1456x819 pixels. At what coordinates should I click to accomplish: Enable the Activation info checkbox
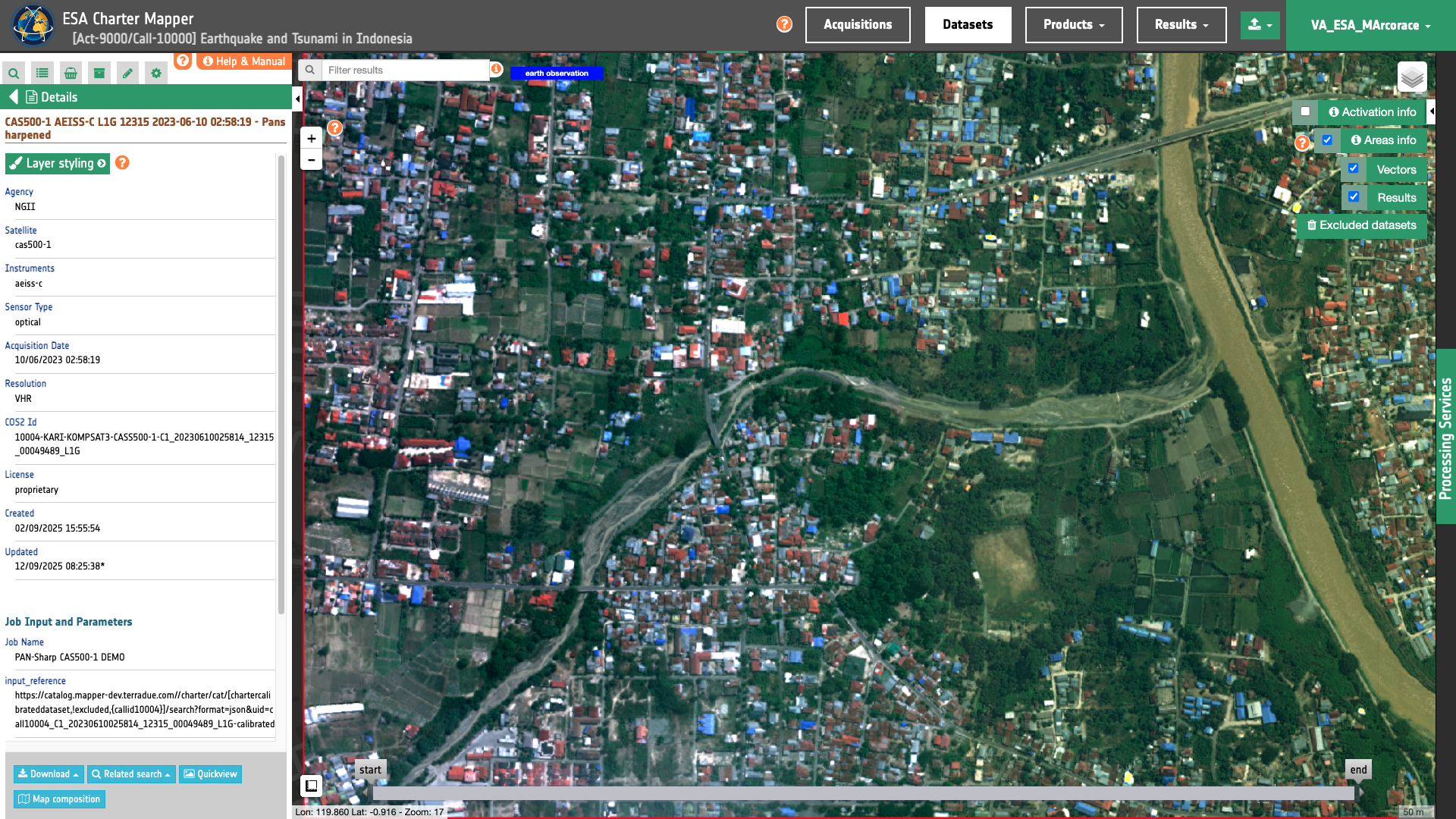(1304, 111)
